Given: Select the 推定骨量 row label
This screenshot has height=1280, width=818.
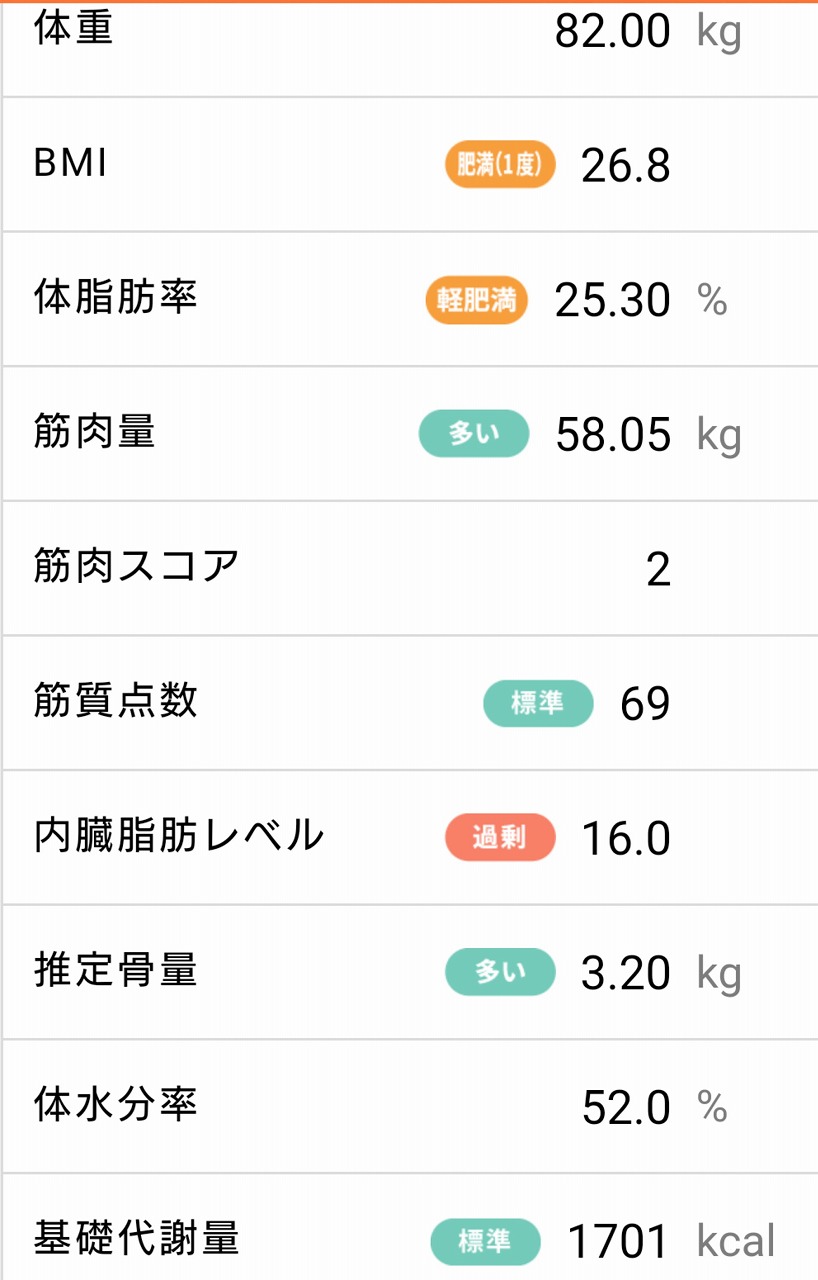Looking at the screenshot, I should (x=116, y=971).
